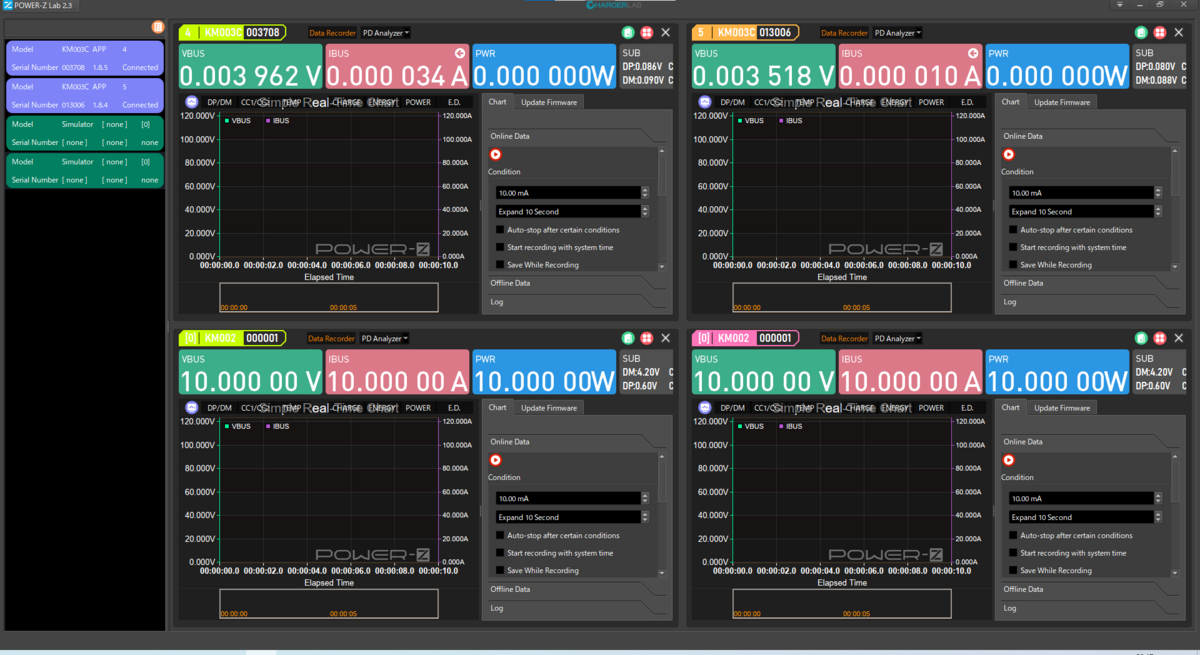The height and width of the screenshot is (655, 1200).
Task: Enable Auto-stop after certain conditions in 013006 panel
Action: (1013, 230)
